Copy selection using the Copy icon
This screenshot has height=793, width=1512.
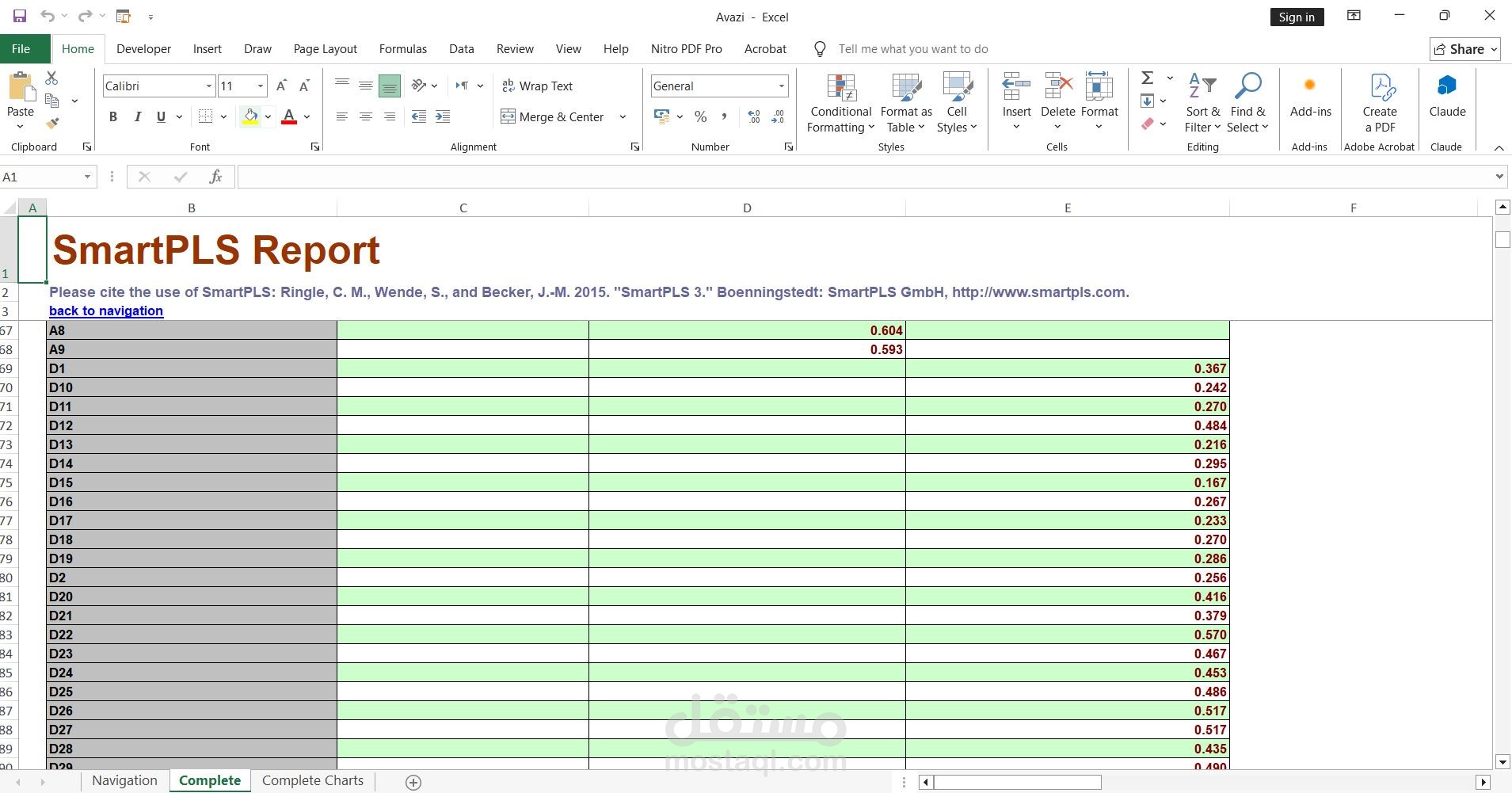(x=52, y=101)
